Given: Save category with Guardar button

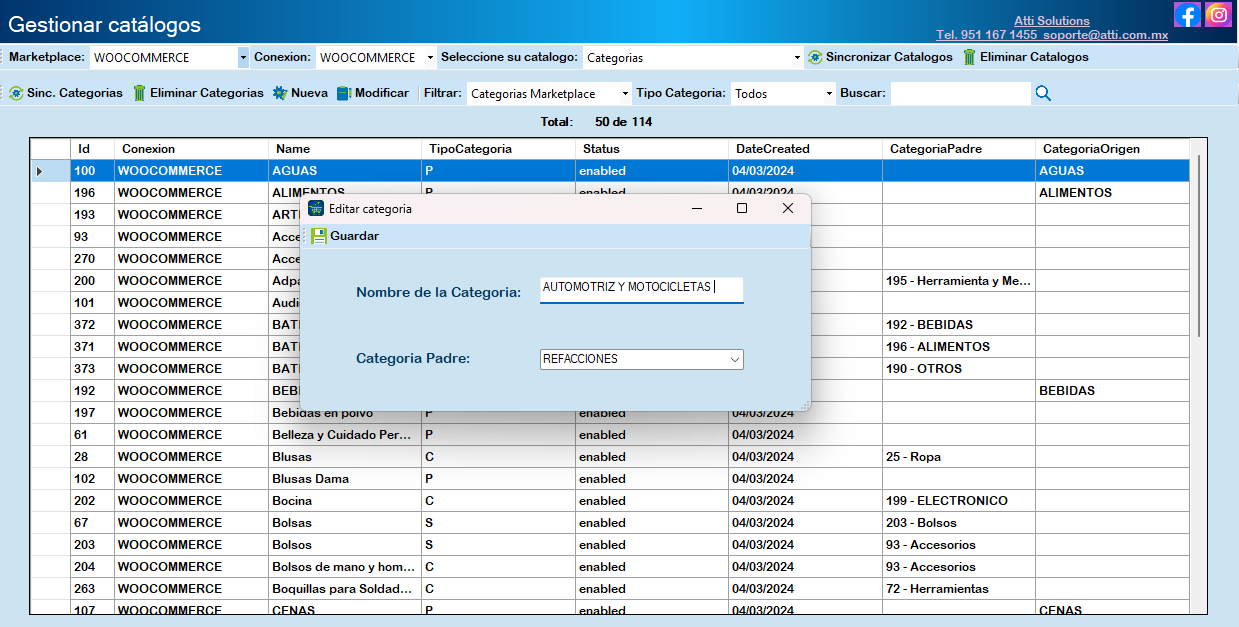Looking at the screenshot, I should click(345, 236).
